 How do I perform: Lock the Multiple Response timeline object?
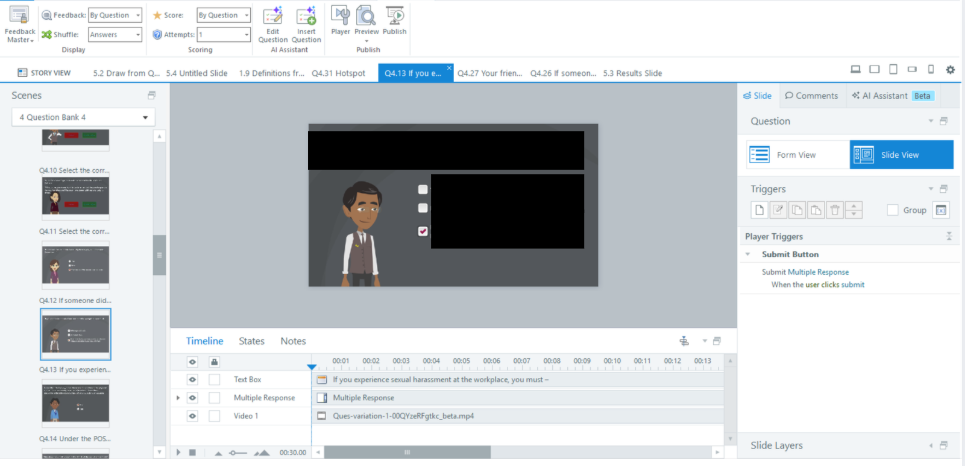click(214, 398)
